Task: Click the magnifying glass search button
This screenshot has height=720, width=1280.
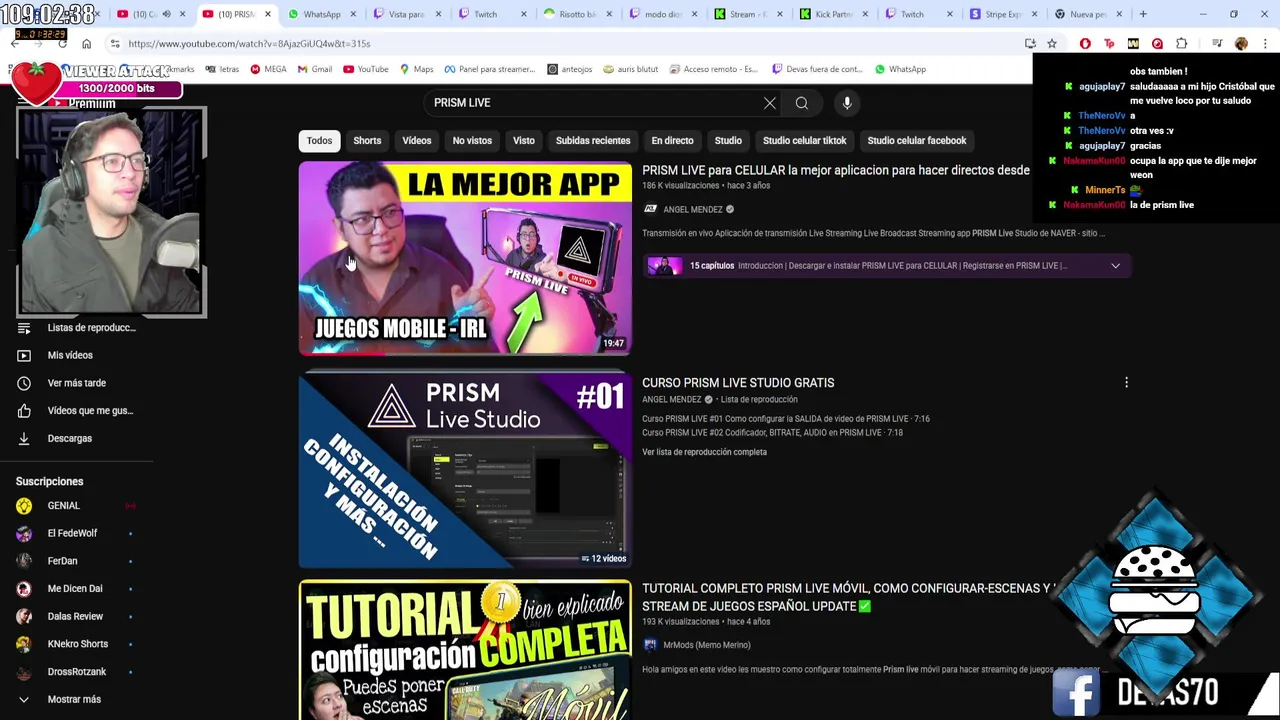Action: pyautogui.click(x=802, y=103)
